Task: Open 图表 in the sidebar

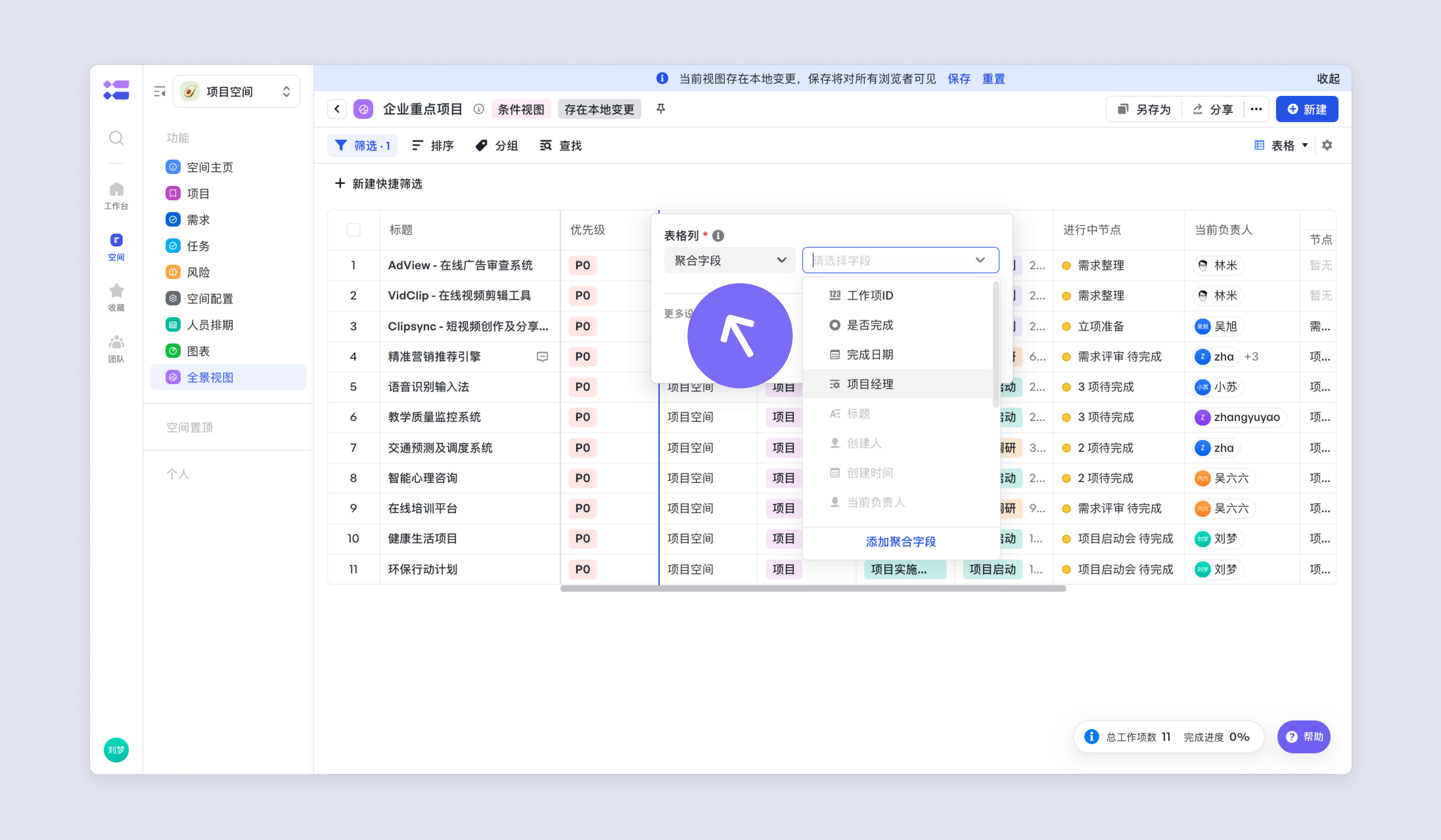Action: (228, 351)
